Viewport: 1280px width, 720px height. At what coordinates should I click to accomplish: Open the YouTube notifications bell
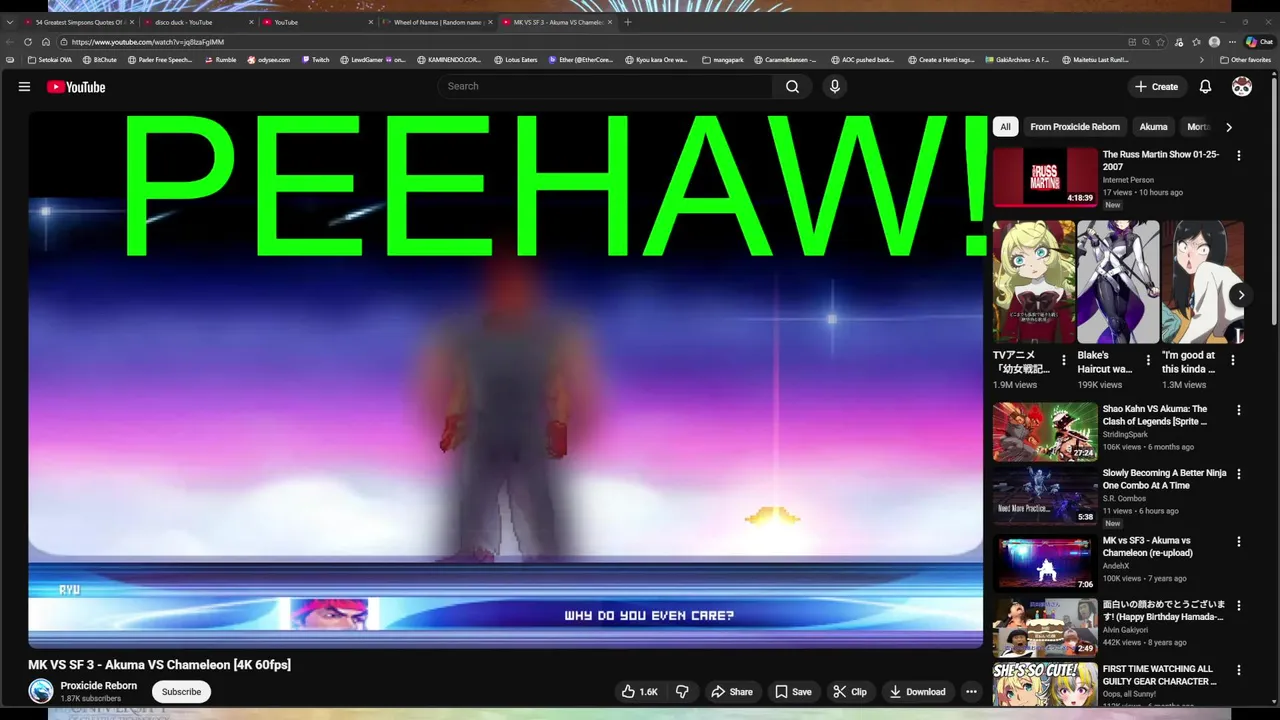[1205, 87]
